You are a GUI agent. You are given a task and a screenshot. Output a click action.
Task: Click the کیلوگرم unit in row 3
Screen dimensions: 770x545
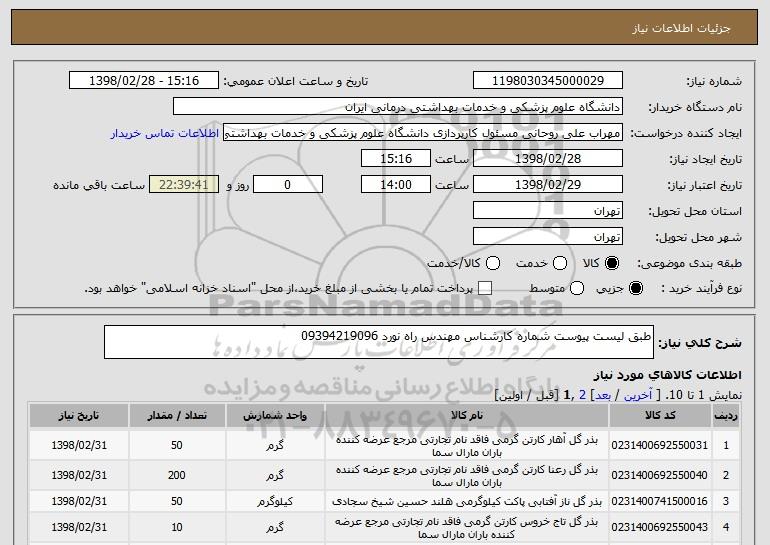point(275,501)
